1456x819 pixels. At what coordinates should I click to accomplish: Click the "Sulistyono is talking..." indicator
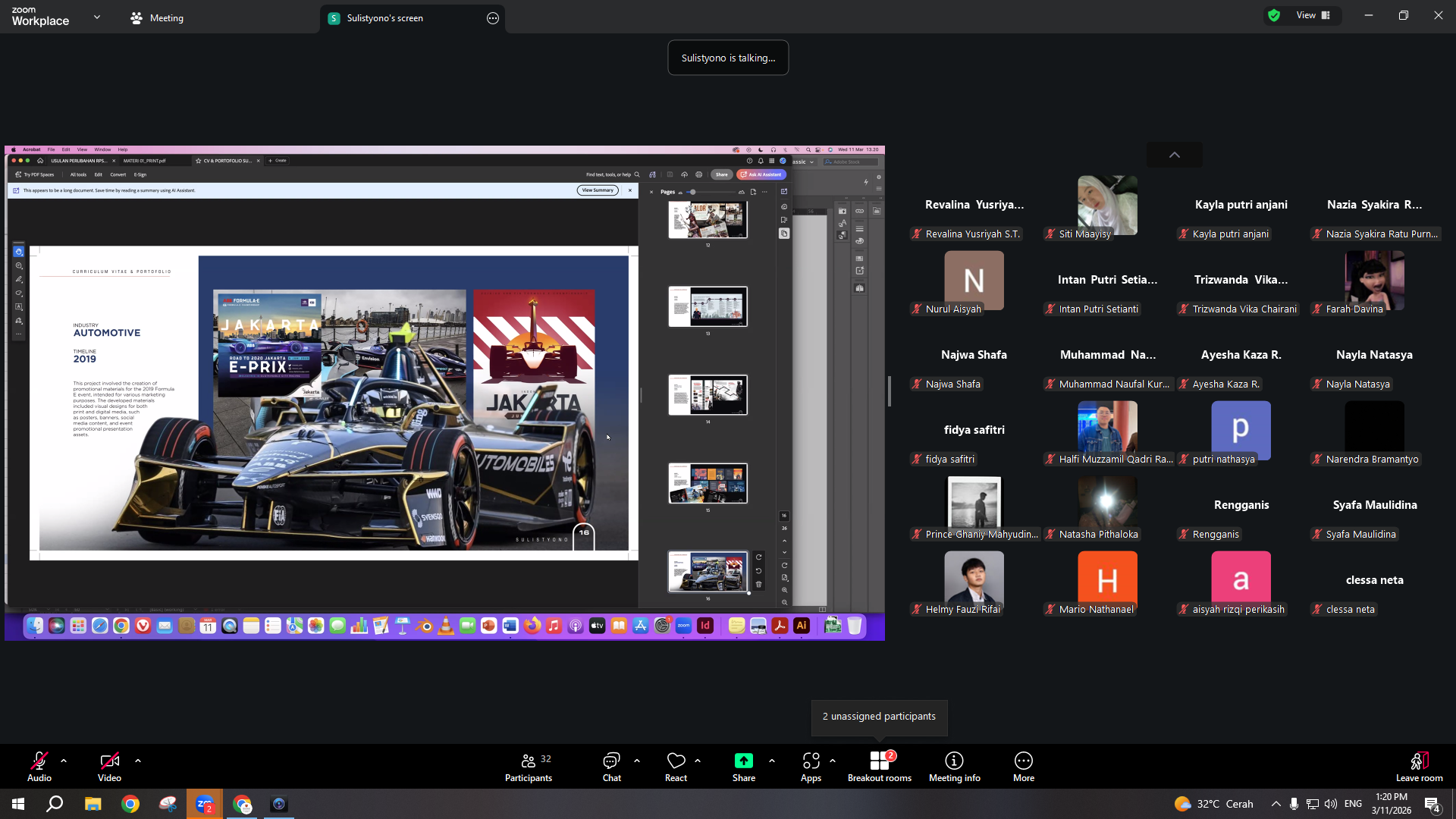(x=728, y=58)
